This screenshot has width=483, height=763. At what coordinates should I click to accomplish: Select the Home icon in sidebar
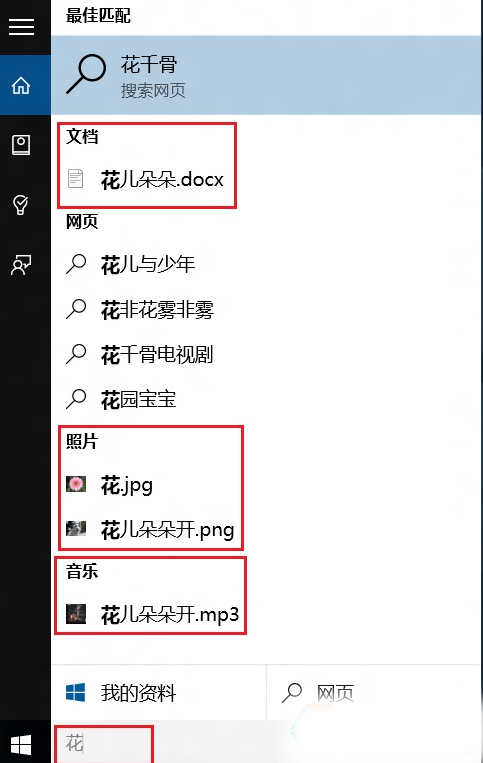[21, 86]
